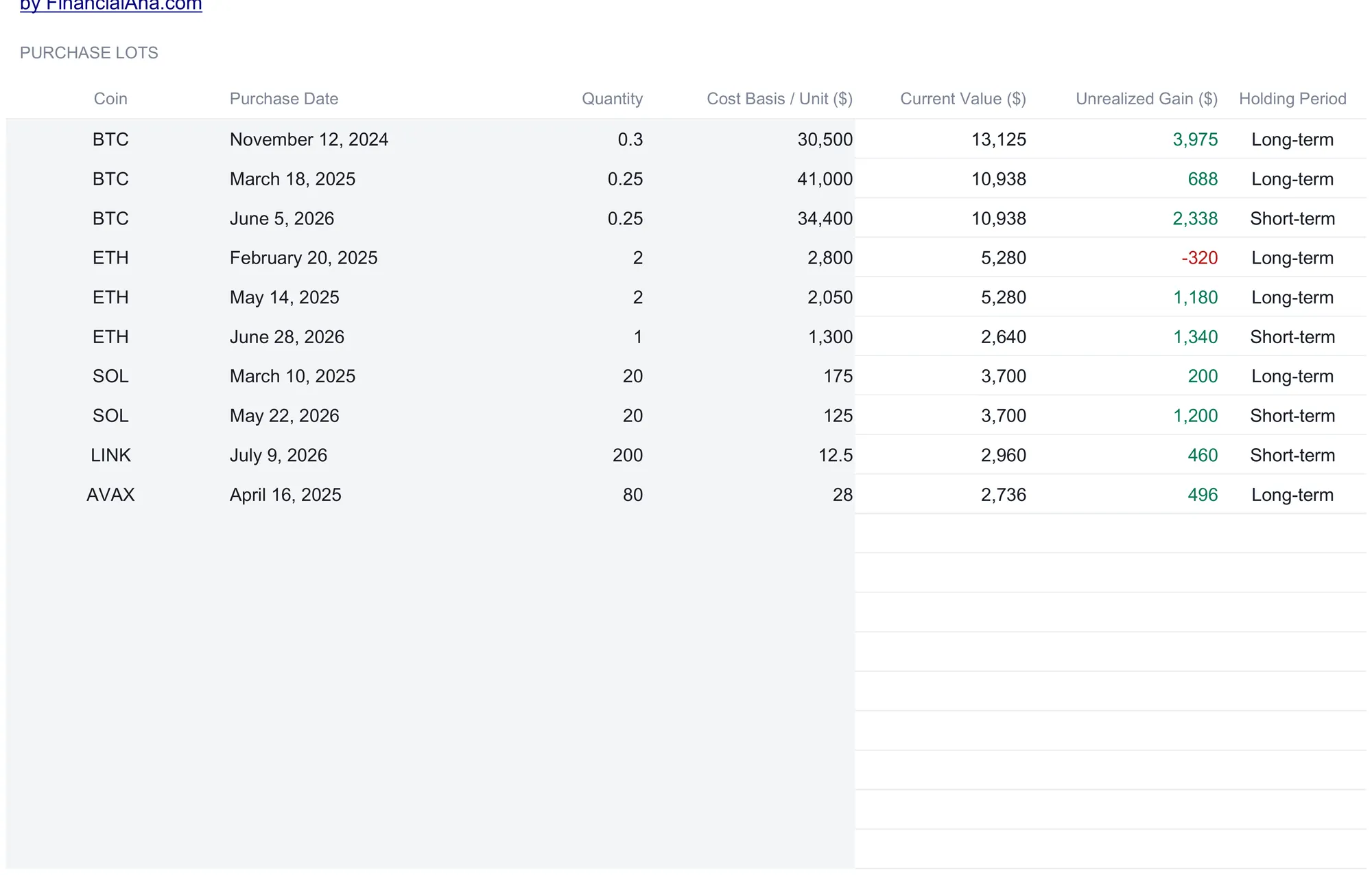Select the March 10, 2025 date cell
Image resolution: width=1372 pixels, height=875 pixels.
click(x=292, y=376)
